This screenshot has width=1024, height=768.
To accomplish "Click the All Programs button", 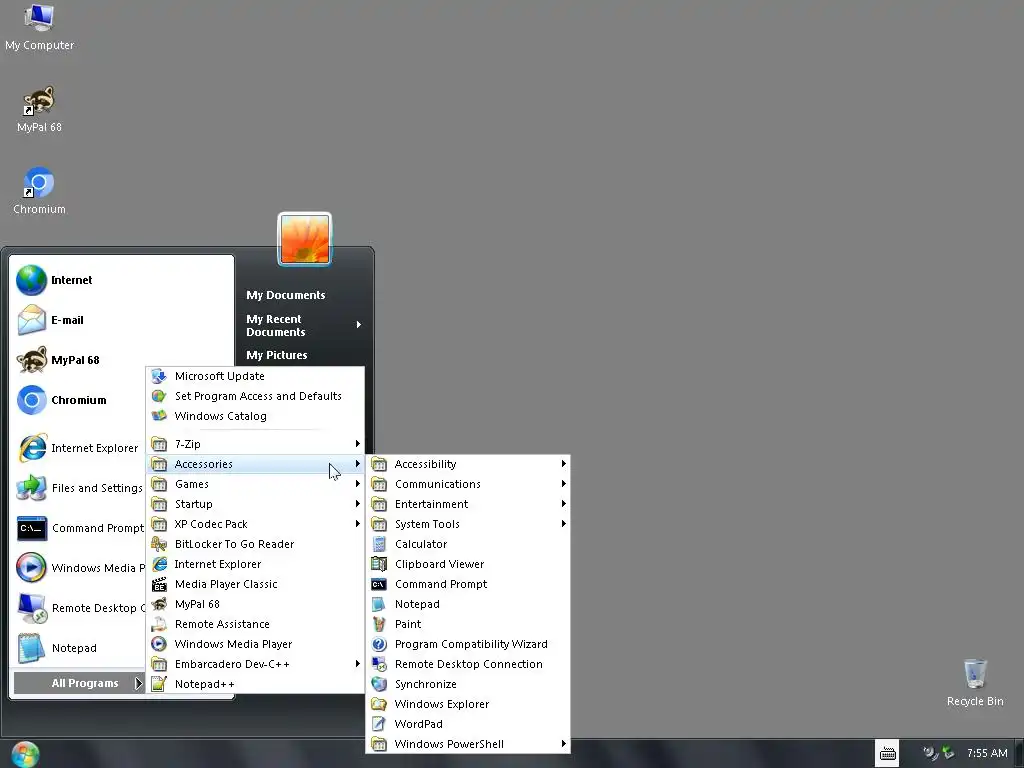I will coord(78,683).
